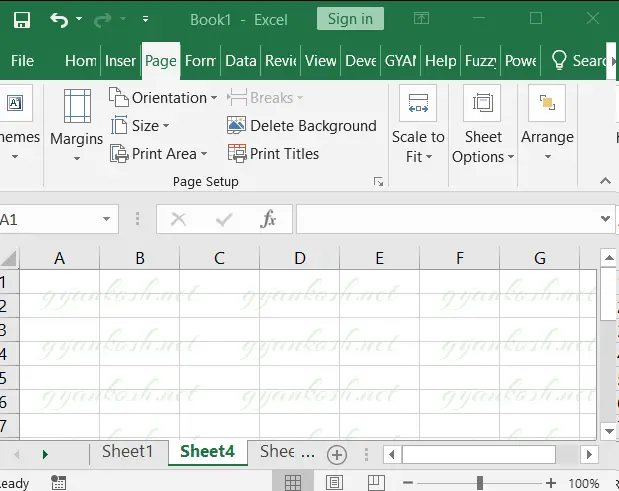This screenshot has width=619, height=491.
Task: Select the Sheet4 tab
Action: (x=208, y=452)
